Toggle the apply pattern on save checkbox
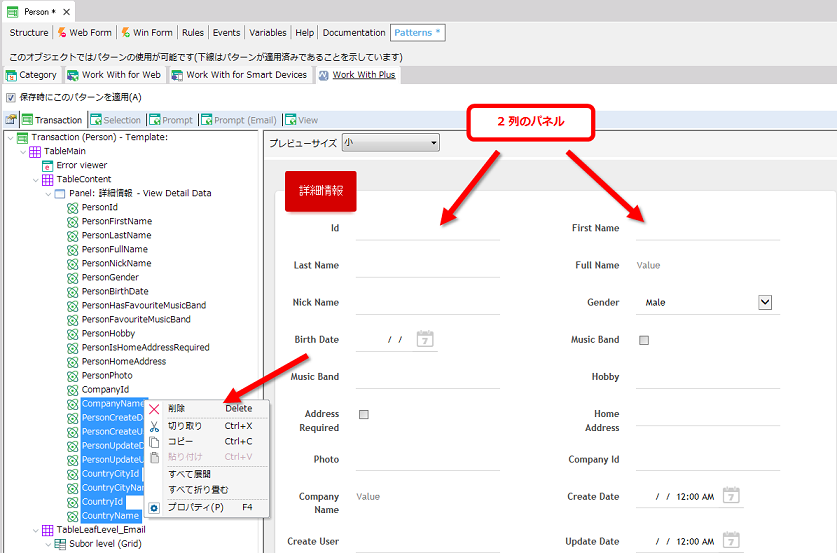 tap(11, 98)
